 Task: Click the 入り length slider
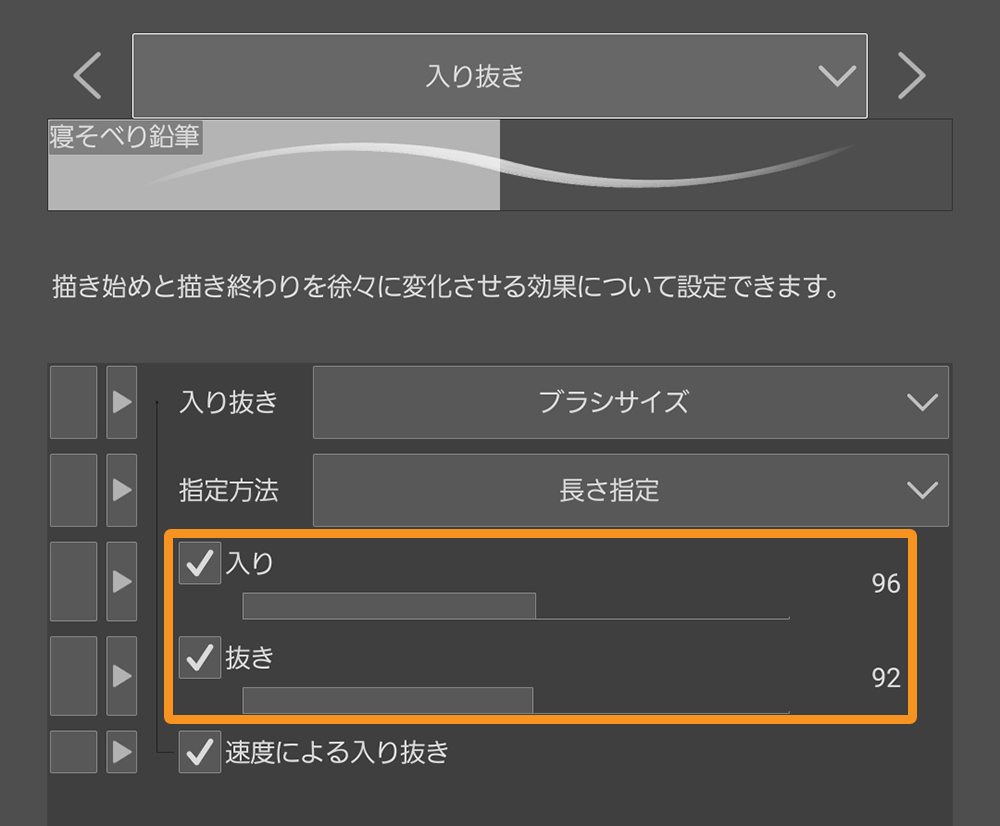tap(515, 606)
